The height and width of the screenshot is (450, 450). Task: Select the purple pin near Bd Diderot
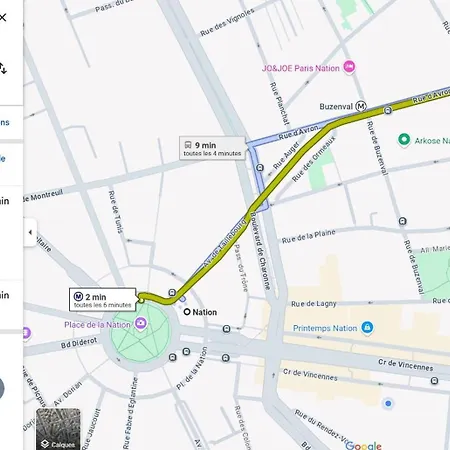(26, 333)
